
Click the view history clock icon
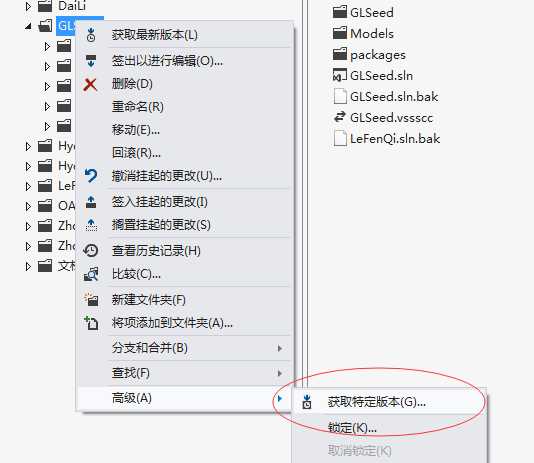click(91, 251)
